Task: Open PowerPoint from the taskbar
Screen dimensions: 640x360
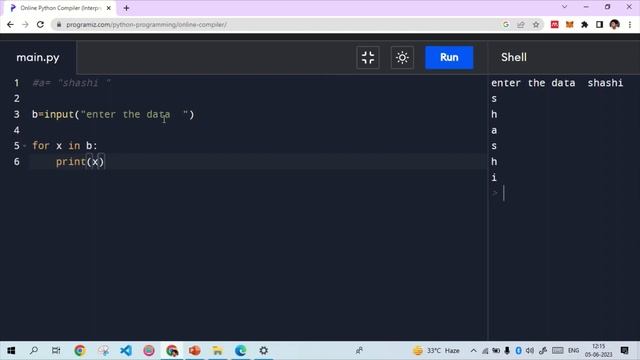Action: [x=195, y=350]
